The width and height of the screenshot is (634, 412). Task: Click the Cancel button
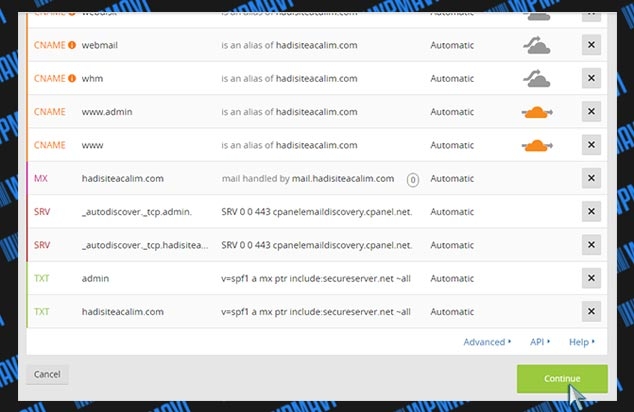(47, 374)
